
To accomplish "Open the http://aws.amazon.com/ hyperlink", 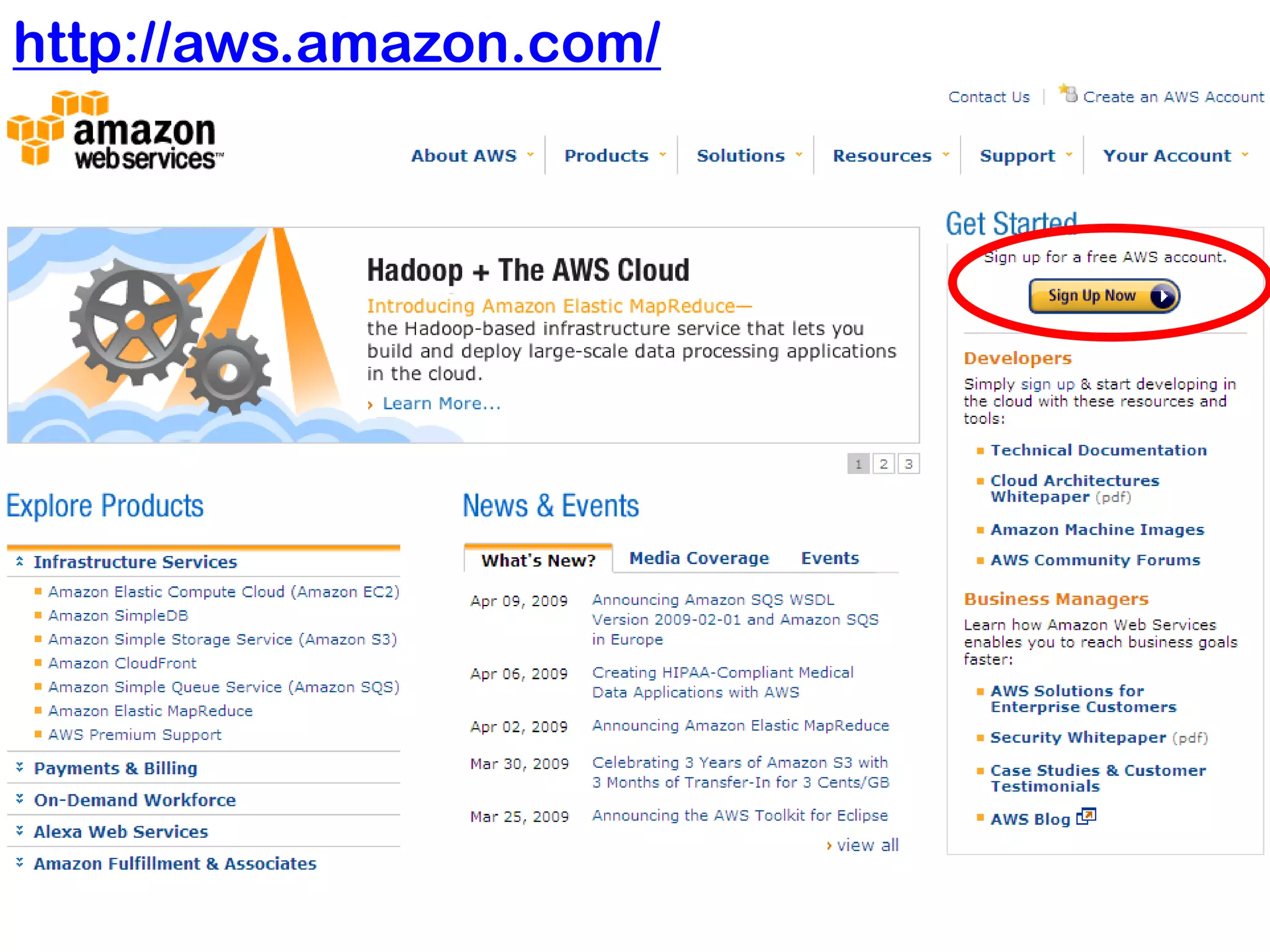I will (337, 43).
